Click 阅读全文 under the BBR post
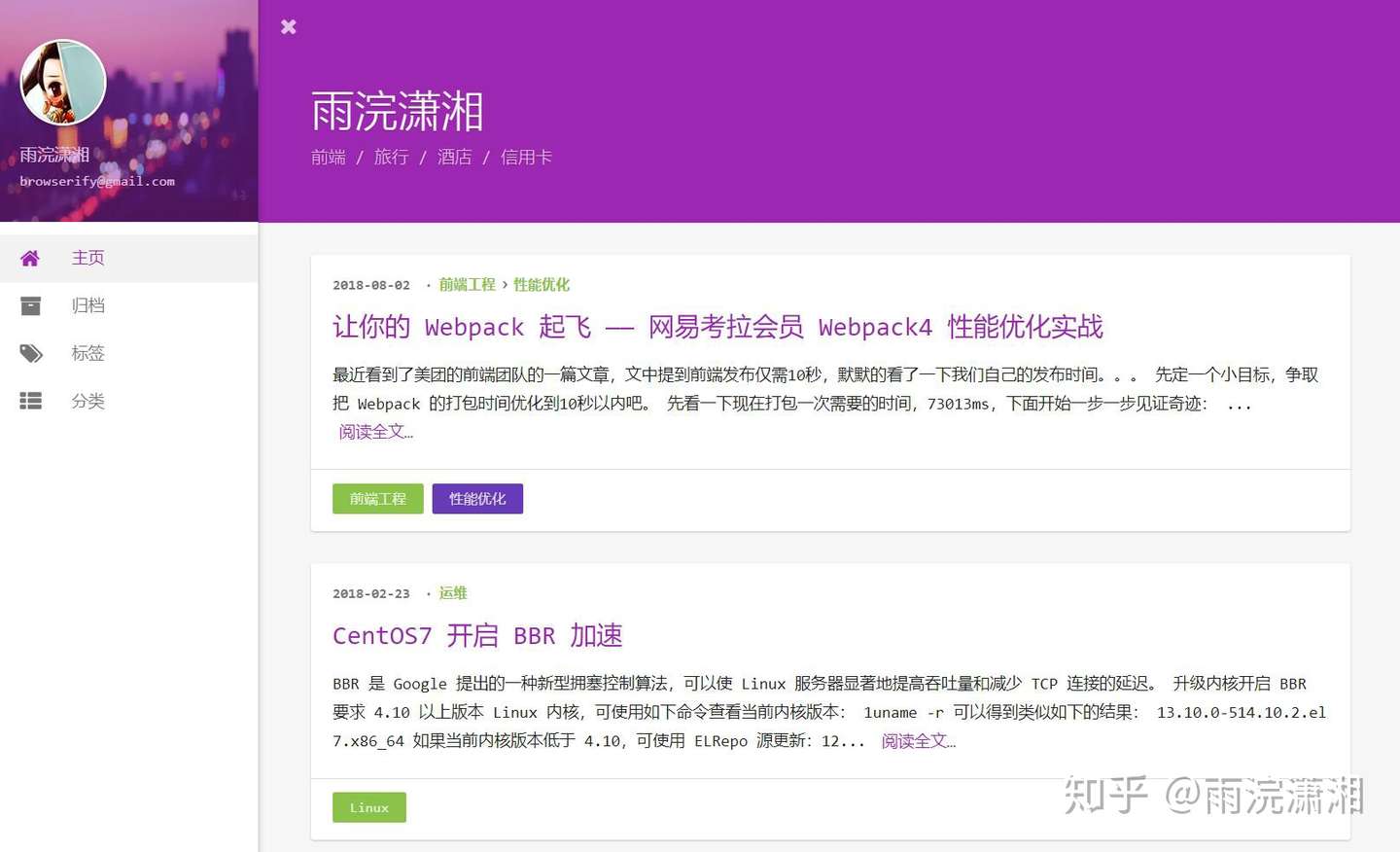Screen dimensions: 1400x852 point(919,741)
